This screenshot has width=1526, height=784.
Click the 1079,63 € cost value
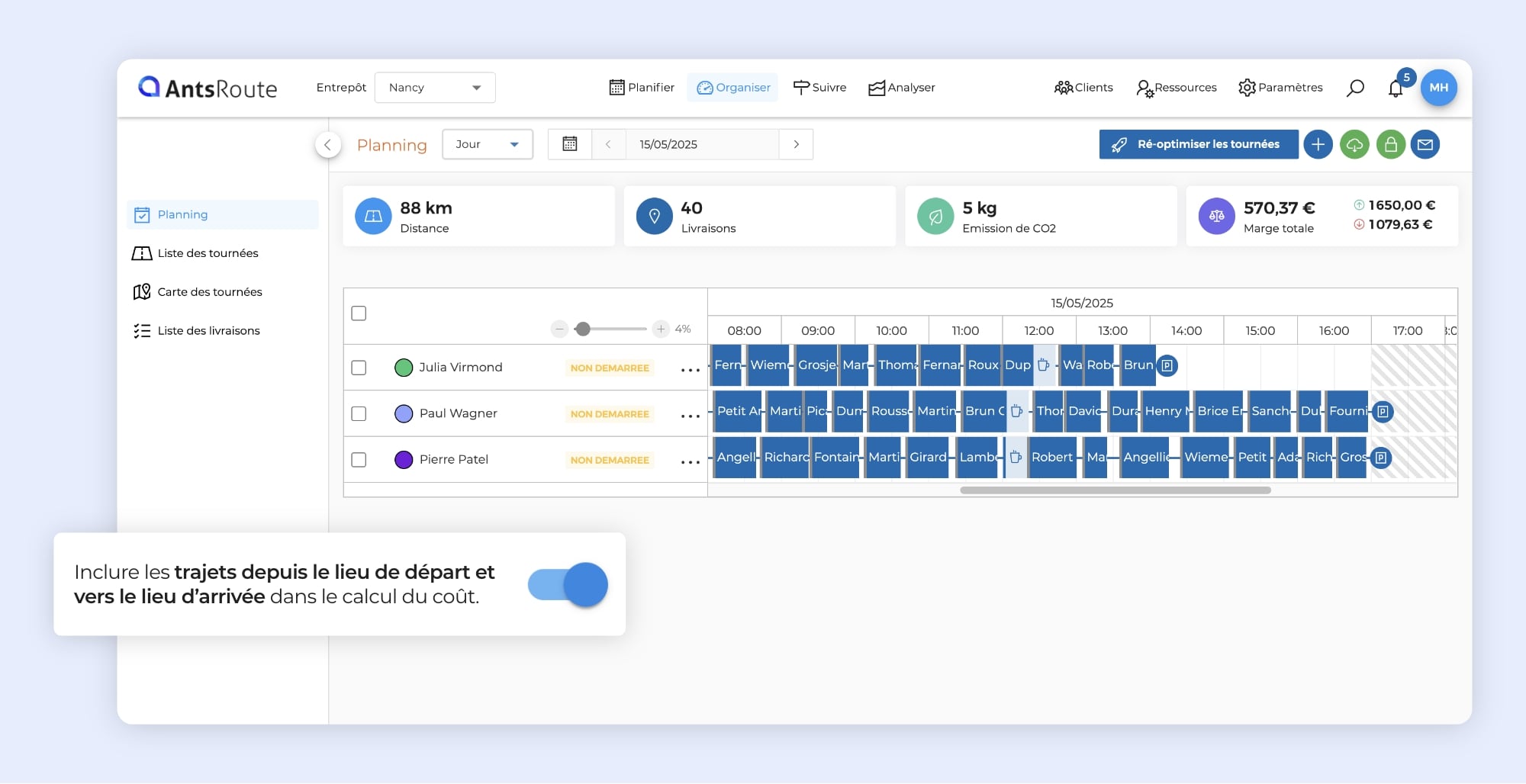coord(1400,224)
